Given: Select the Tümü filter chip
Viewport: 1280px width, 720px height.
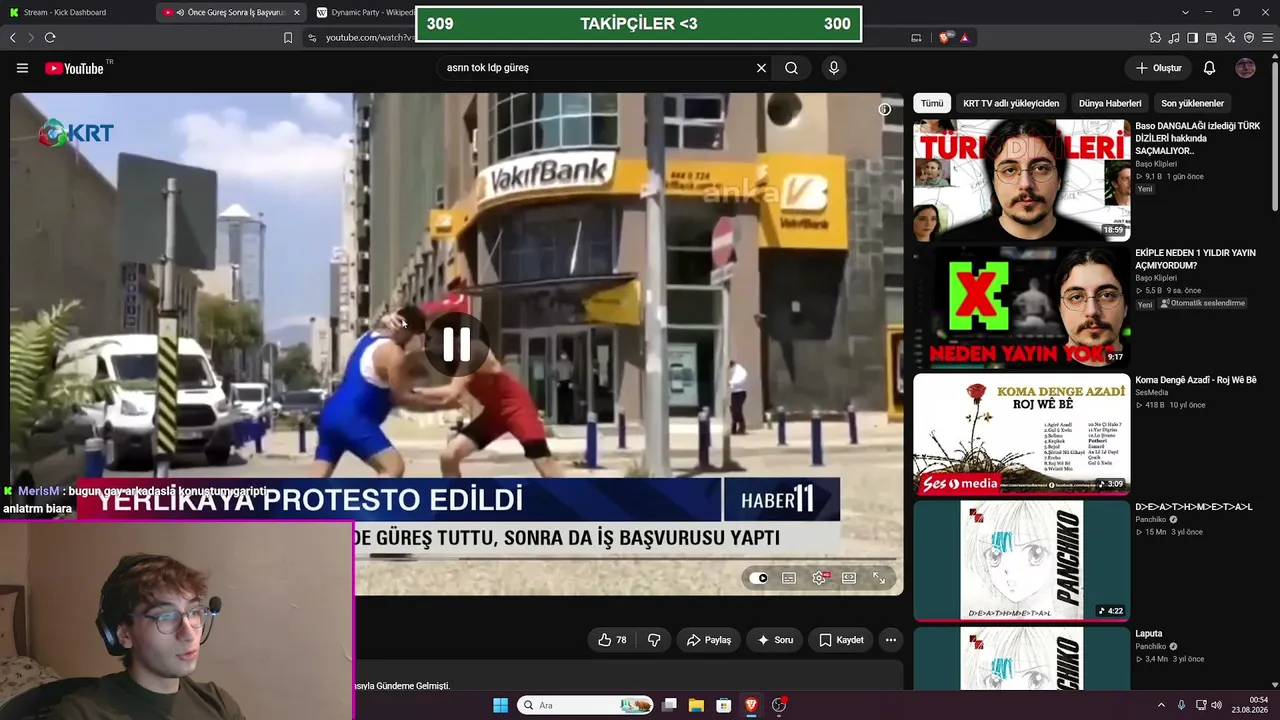Looking at the screenshot, I should tap(932, 103).
